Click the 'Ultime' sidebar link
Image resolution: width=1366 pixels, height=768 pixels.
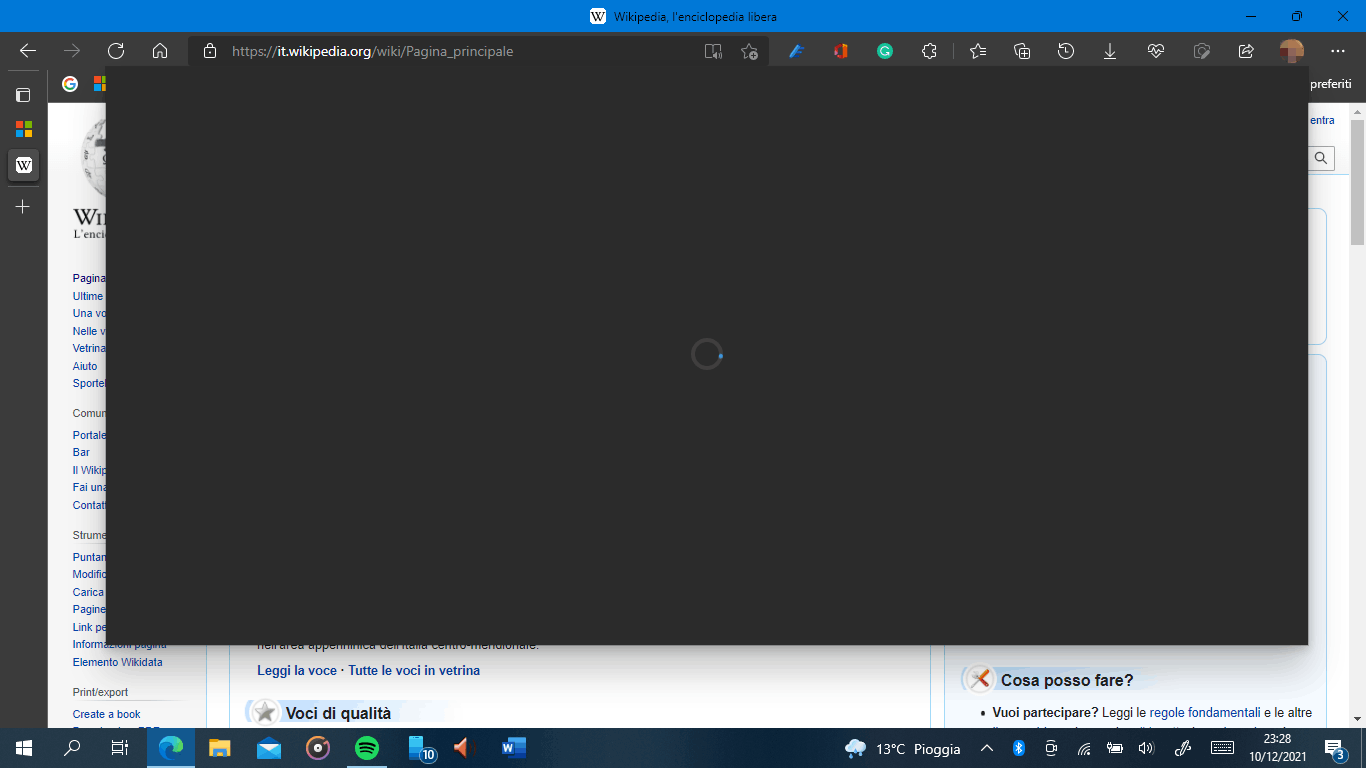click(x=88, y=296)
